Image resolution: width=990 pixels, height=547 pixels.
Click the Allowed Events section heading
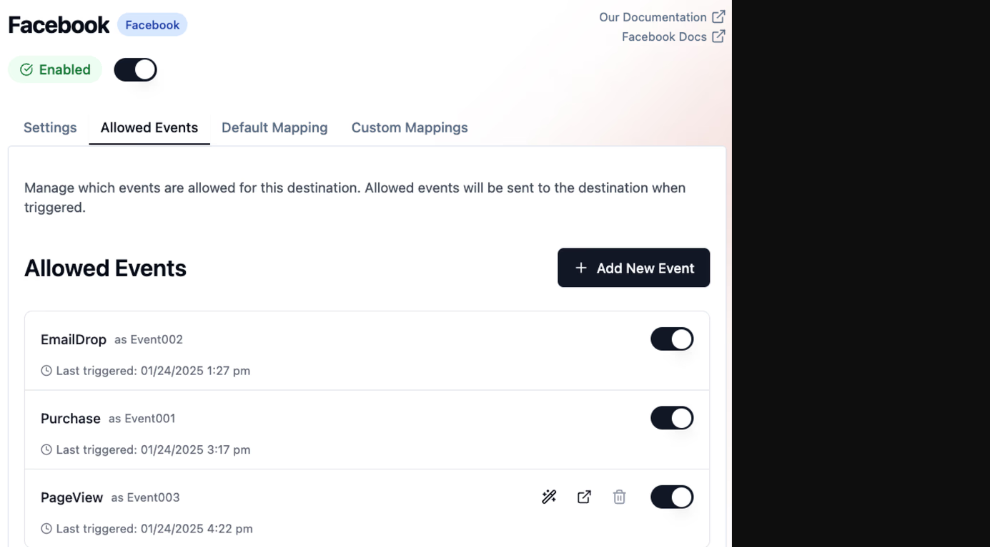[x=105, y=268]
